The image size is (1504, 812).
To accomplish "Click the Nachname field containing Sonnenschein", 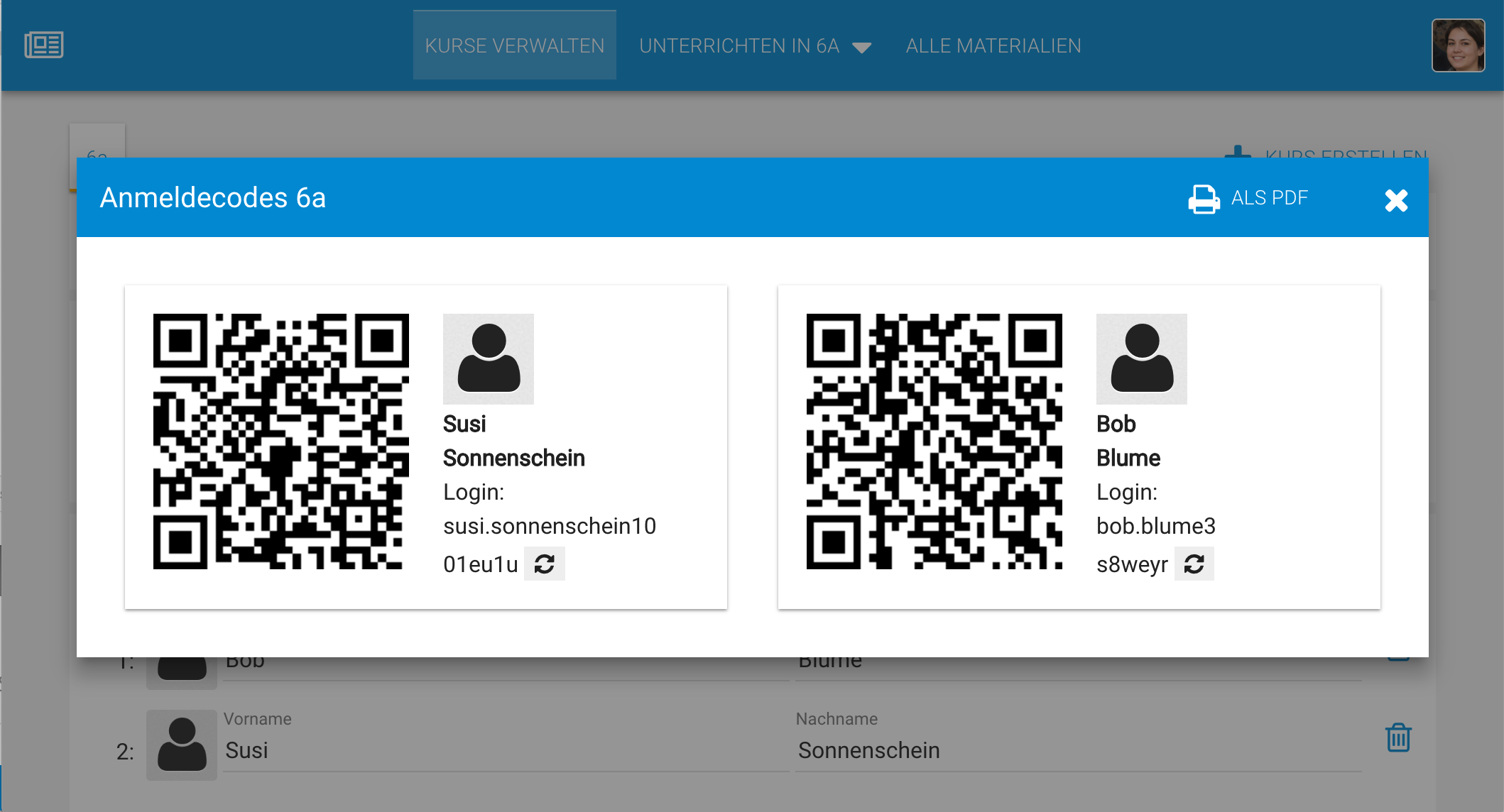I will 1078,751.
